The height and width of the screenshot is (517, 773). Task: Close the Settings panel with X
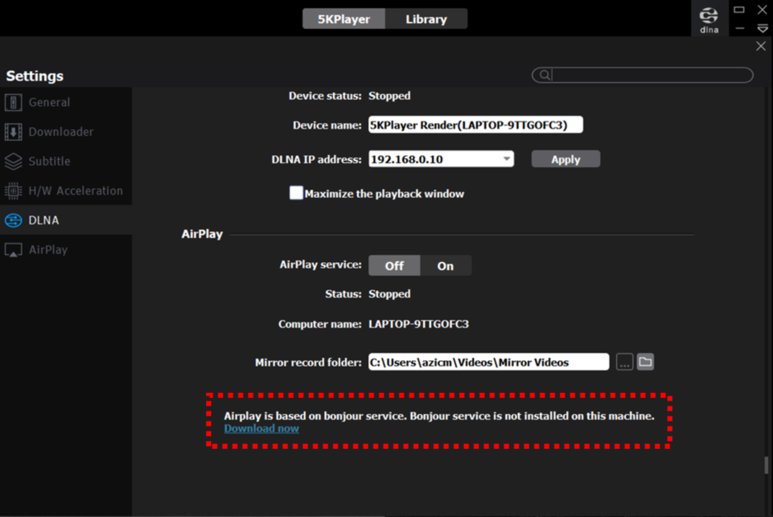tap(761, 46)
